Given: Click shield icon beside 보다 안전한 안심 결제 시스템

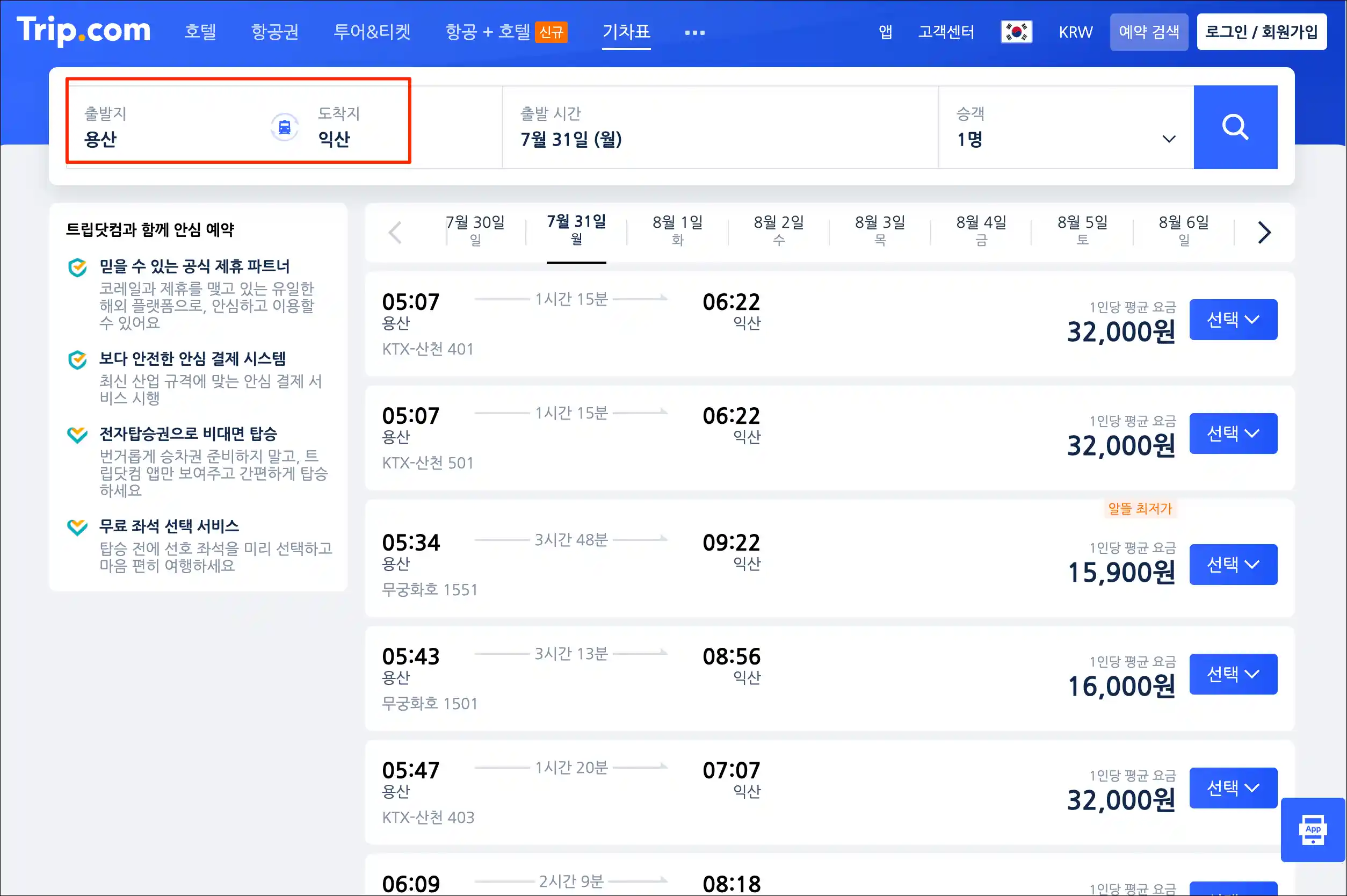Looking at the screenshot, I should click(x=77, y=359).
